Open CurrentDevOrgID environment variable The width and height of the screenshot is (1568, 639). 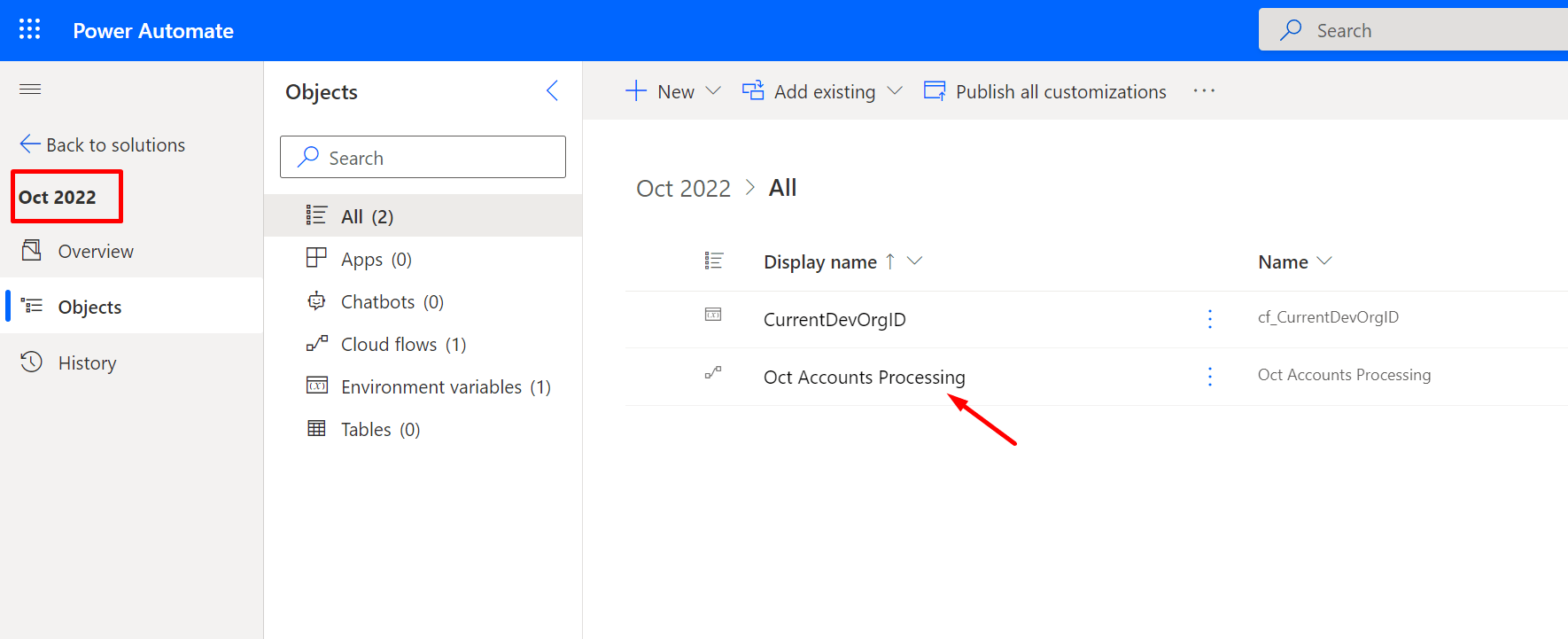[834, 319]
